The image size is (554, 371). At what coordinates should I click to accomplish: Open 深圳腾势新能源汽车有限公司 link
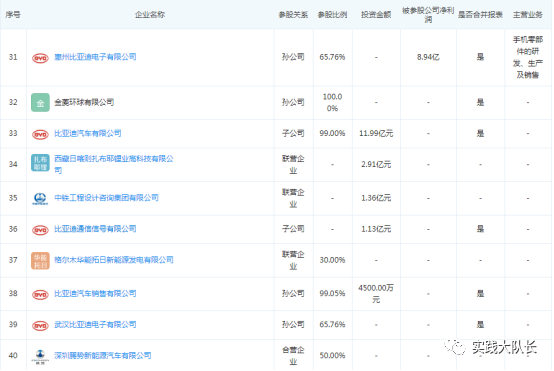click(x=102, y=355)
